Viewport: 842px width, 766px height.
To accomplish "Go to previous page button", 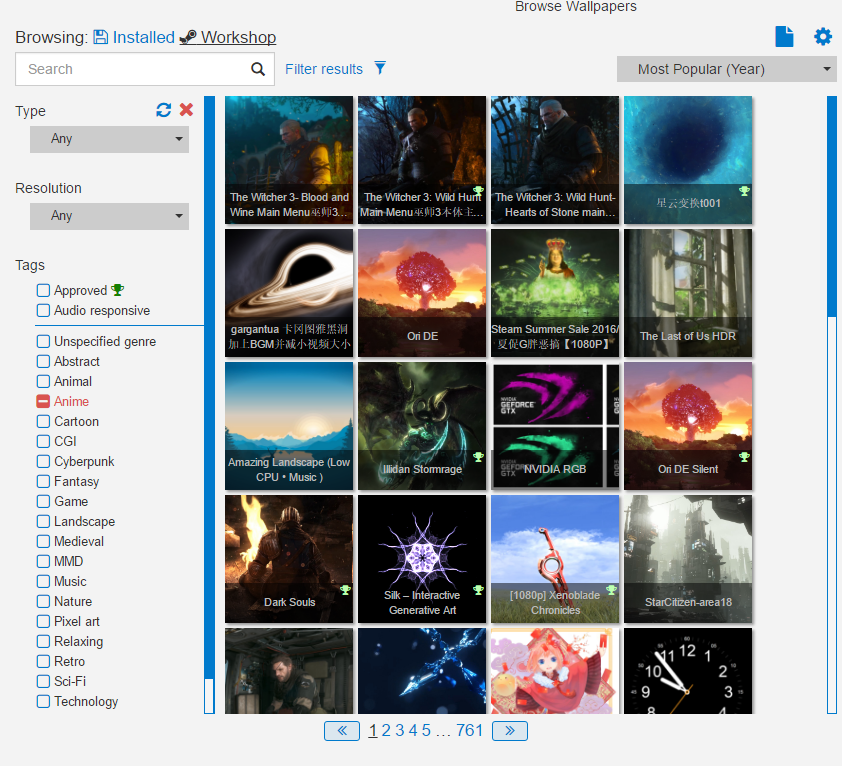I will (342, 731).
